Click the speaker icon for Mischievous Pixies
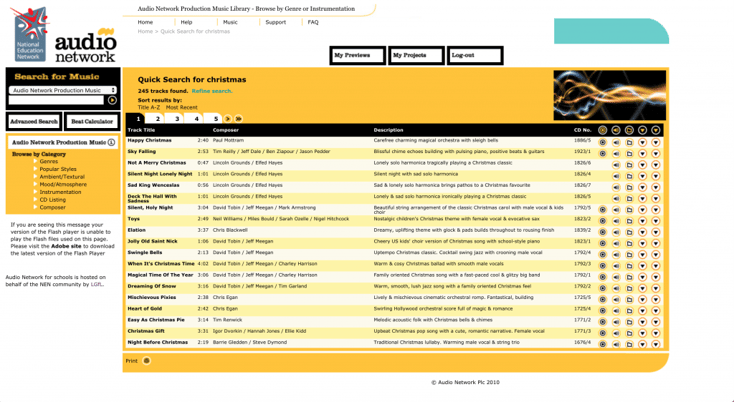734x402 pixels. 616,300
